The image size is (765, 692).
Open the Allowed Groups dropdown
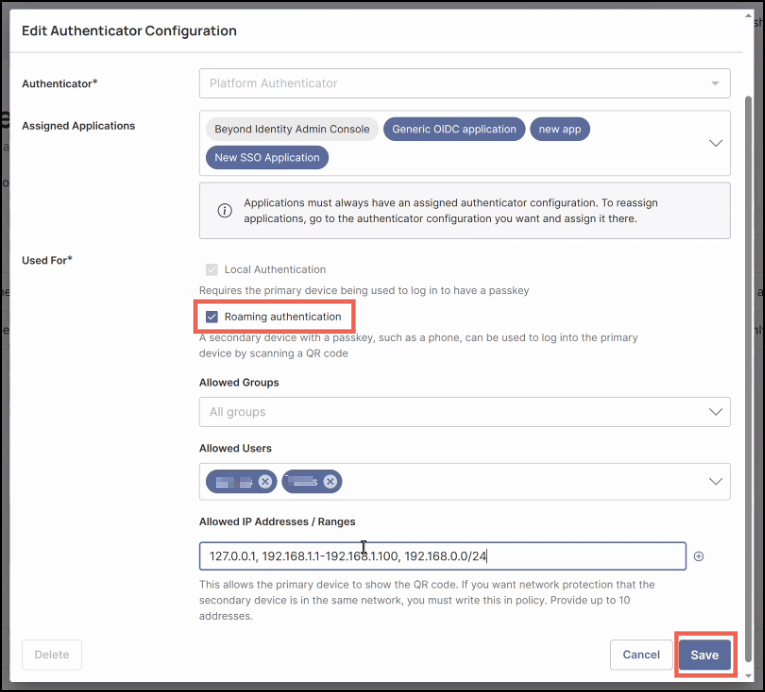click(x=464, y=412)
